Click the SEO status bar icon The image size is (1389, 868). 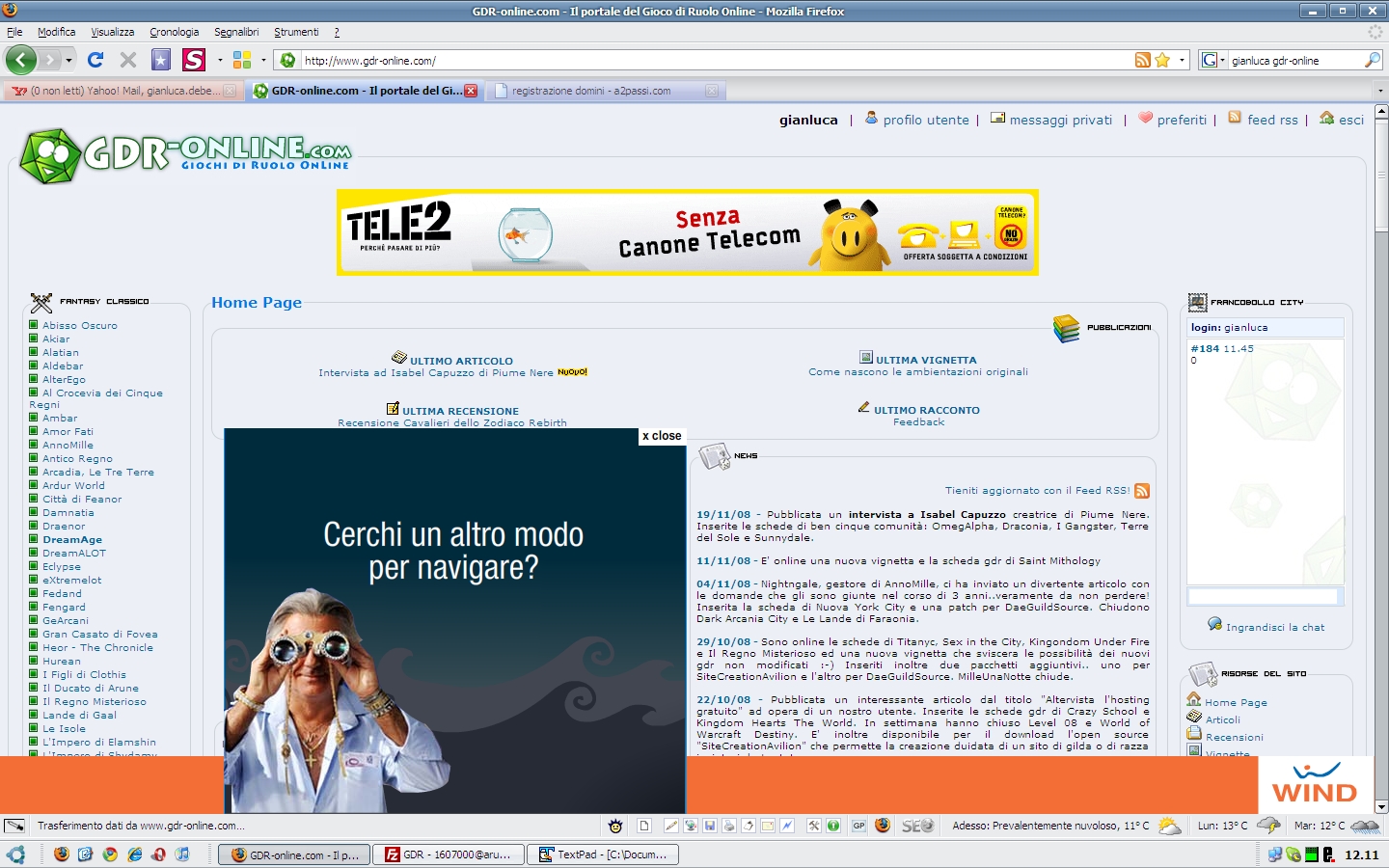point(917,826)
